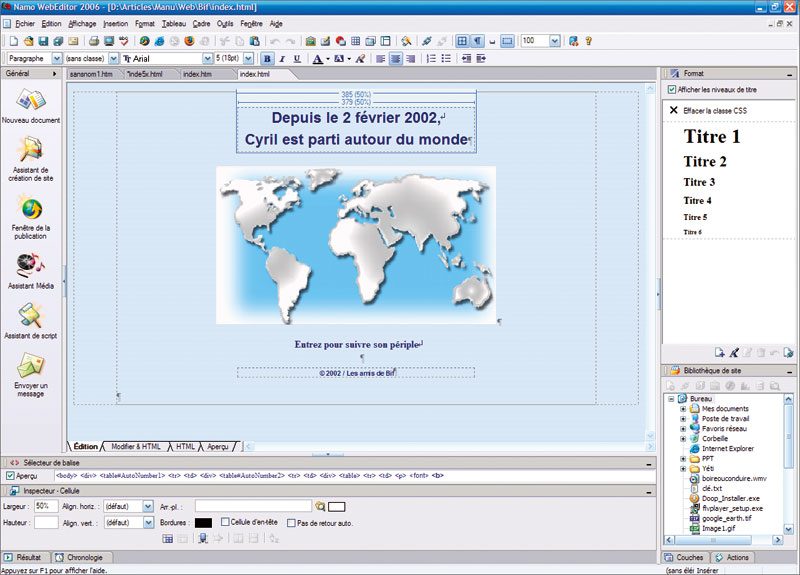Apply the Titre 1 heading style
This screenshot has width=800, height=575.
click(712, 137)
